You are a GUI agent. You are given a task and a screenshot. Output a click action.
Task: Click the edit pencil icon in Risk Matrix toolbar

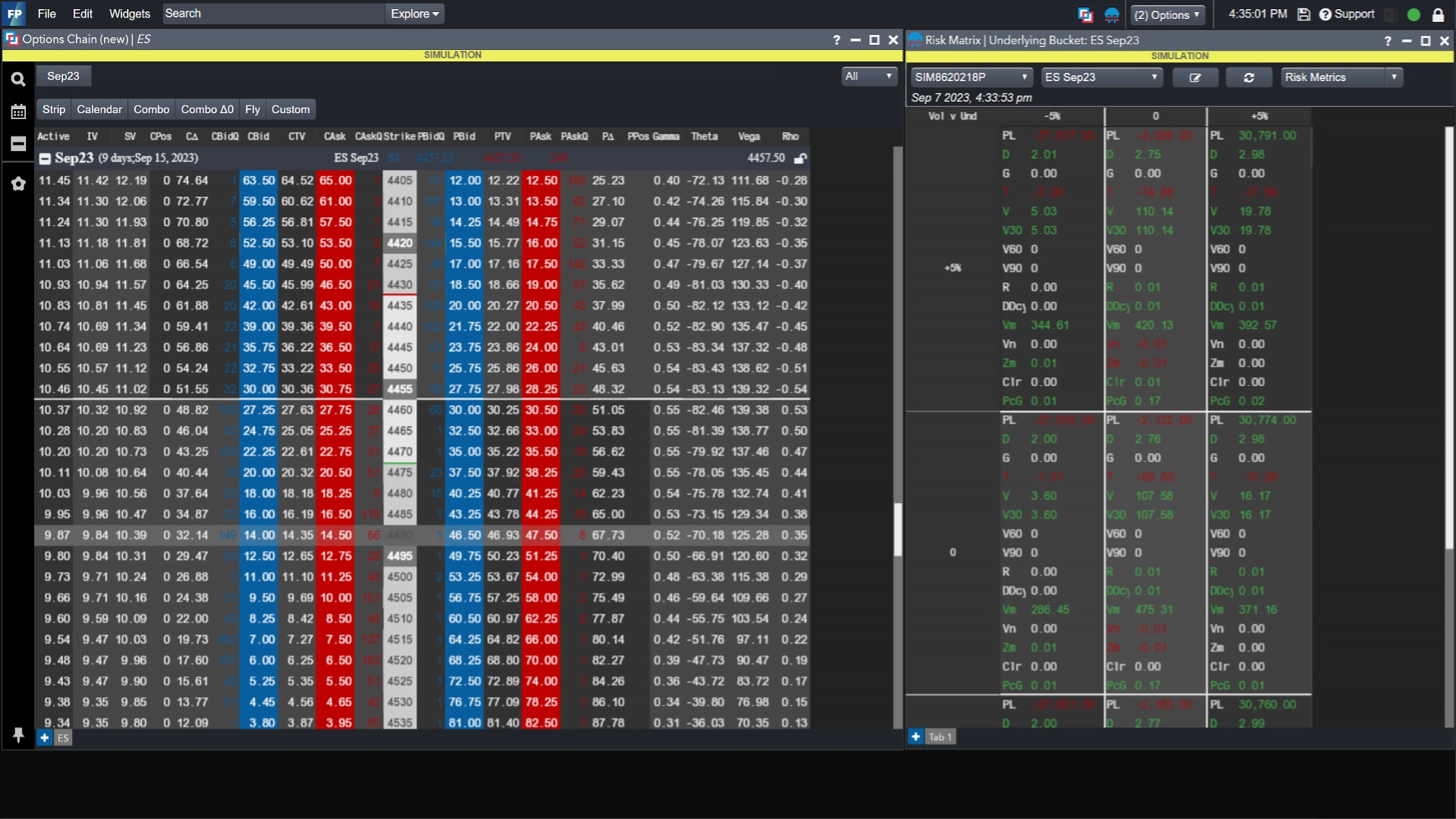[1195, 77]
